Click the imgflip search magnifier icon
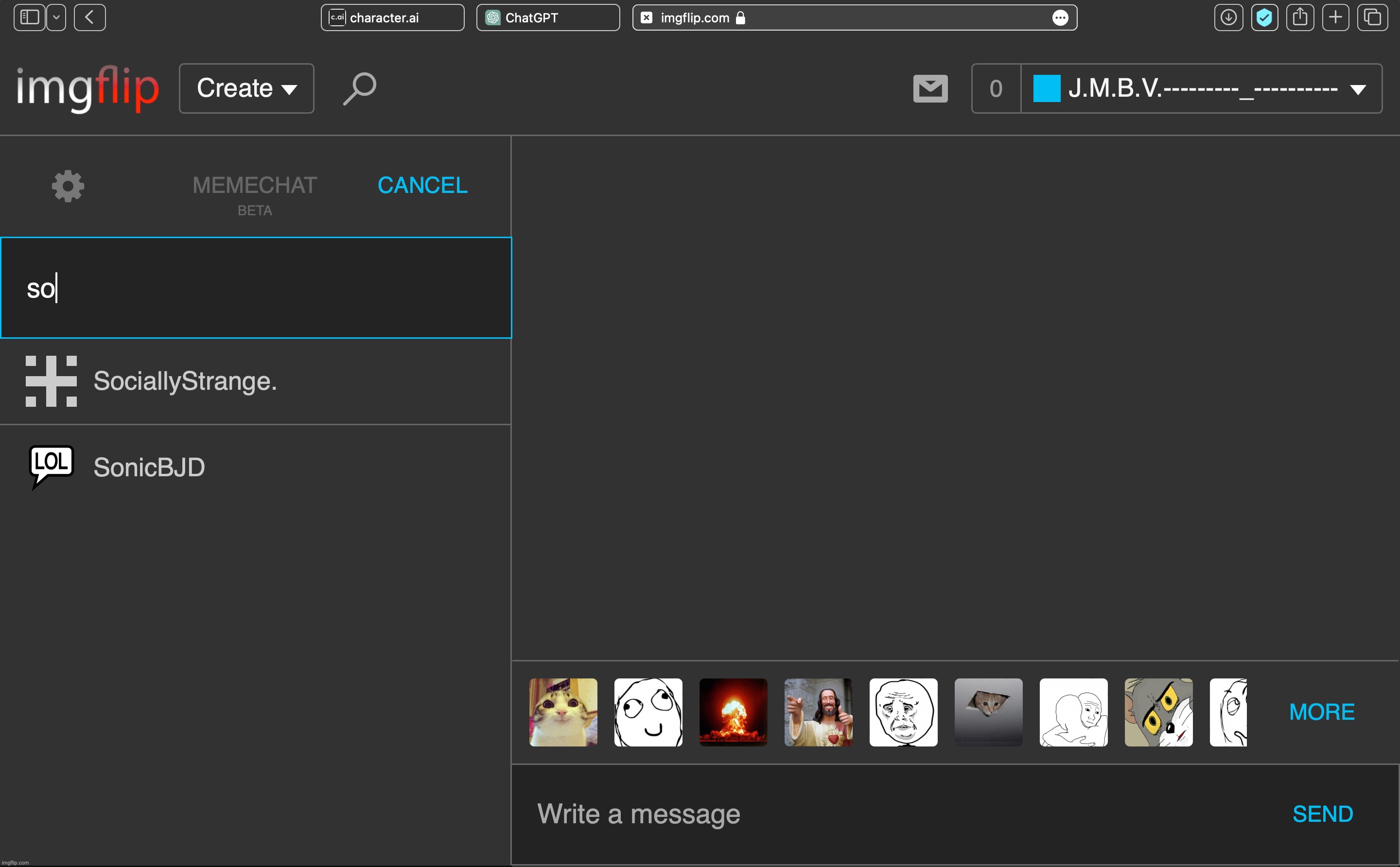 tap(360, 88)
